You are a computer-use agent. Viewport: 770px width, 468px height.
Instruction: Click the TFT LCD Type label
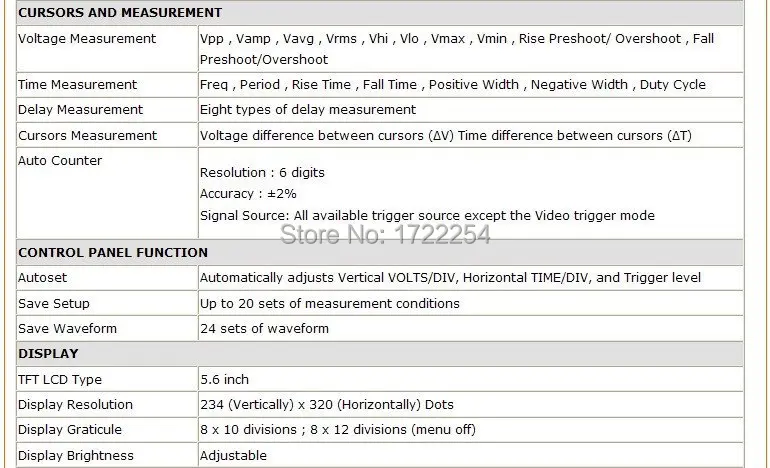click(x=60, y=380)
